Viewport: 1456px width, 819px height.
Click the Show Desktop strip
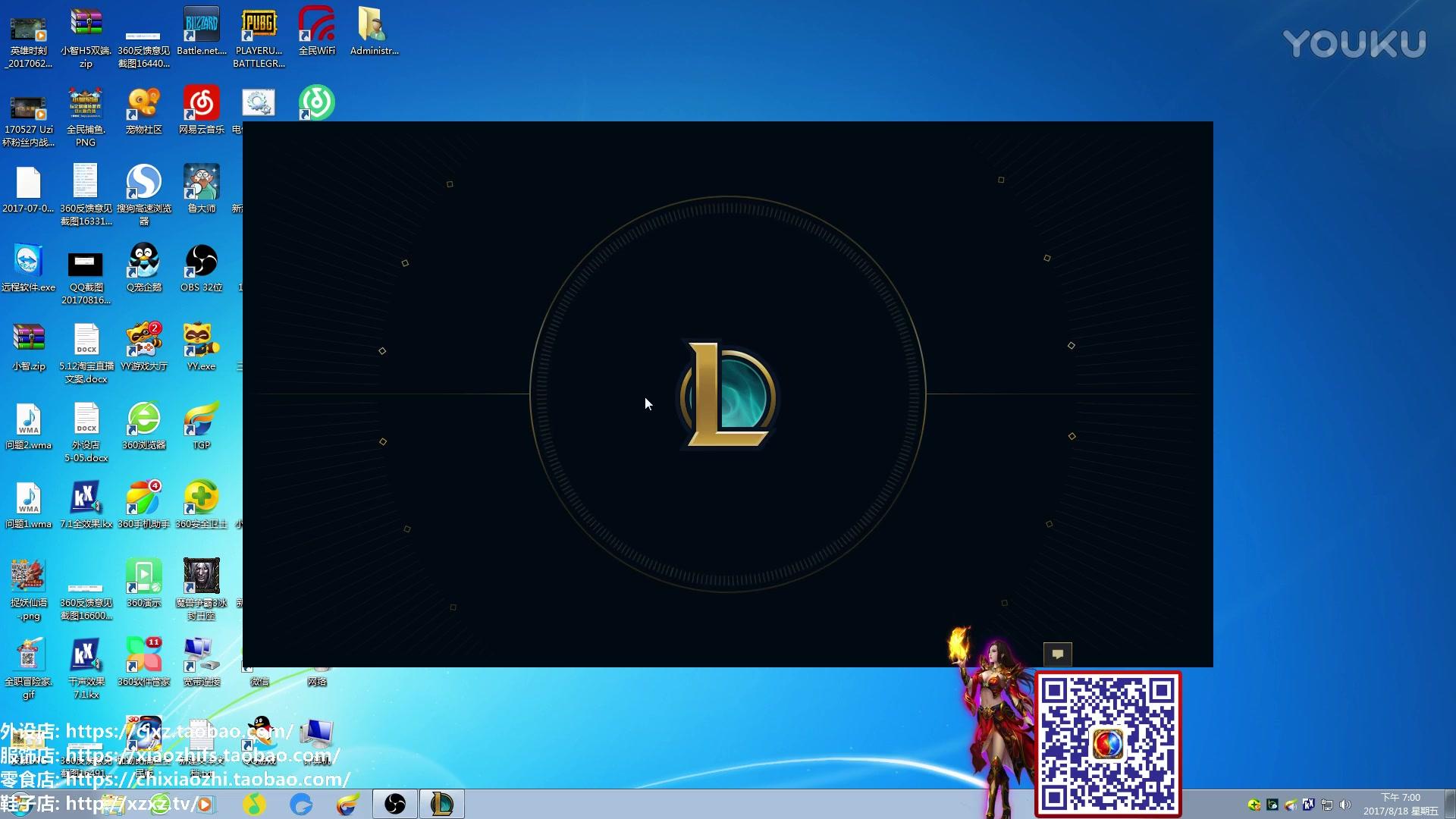click(x=1450, y=804)
